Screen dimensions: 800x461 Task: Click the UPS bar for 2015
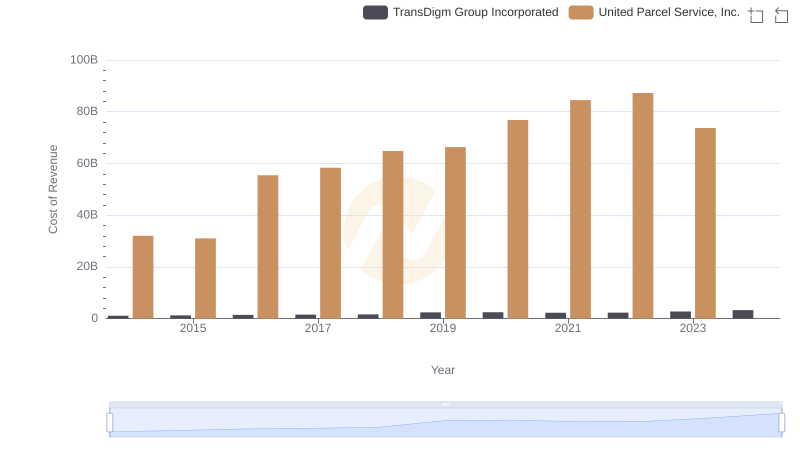click(x=205, y=278)
